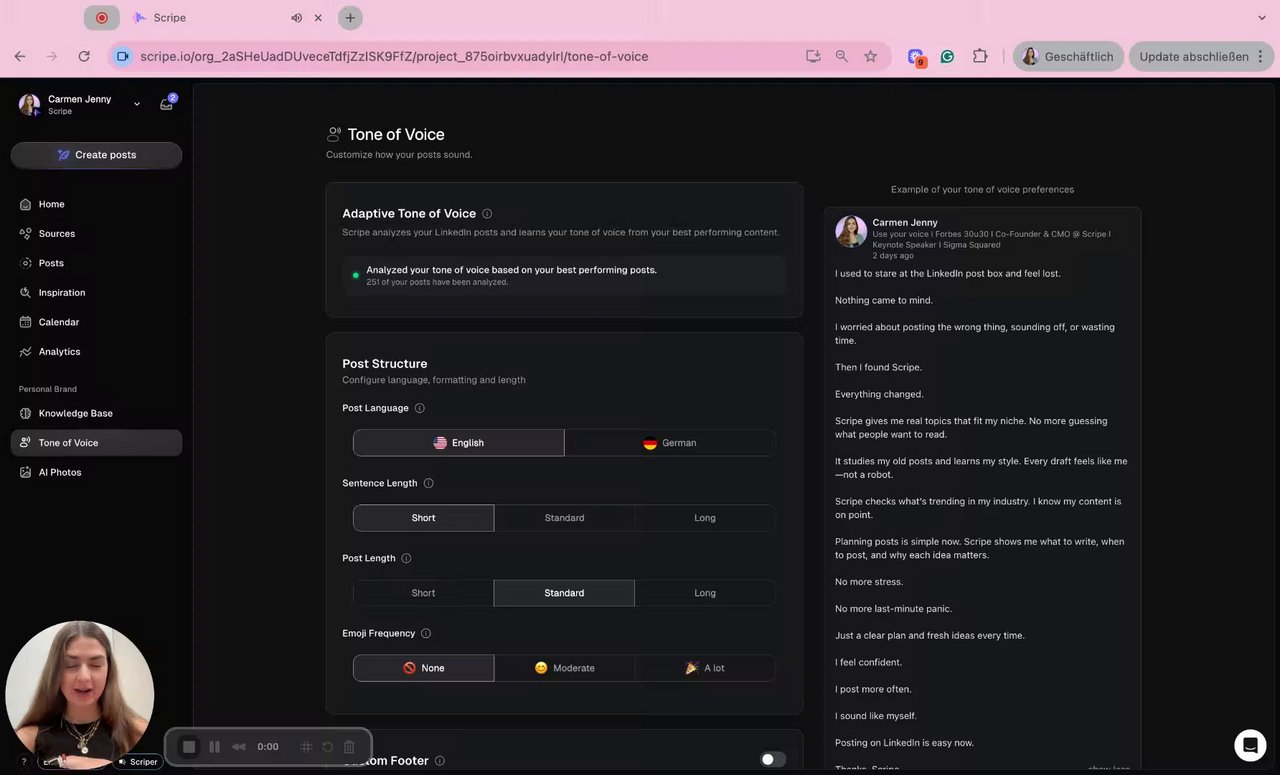The image size is (1280, 775).
Task: Click the camera icon in the address bar
Action: point(123,57)
